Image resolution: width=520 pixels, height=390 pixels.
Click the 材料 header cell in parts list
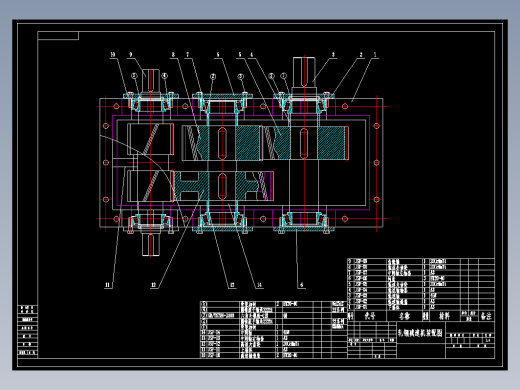point(444,316)
